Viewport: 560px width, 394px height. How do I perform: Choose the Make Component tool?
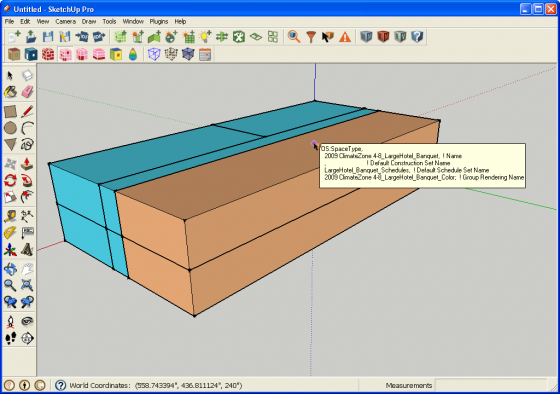[27, 75]
